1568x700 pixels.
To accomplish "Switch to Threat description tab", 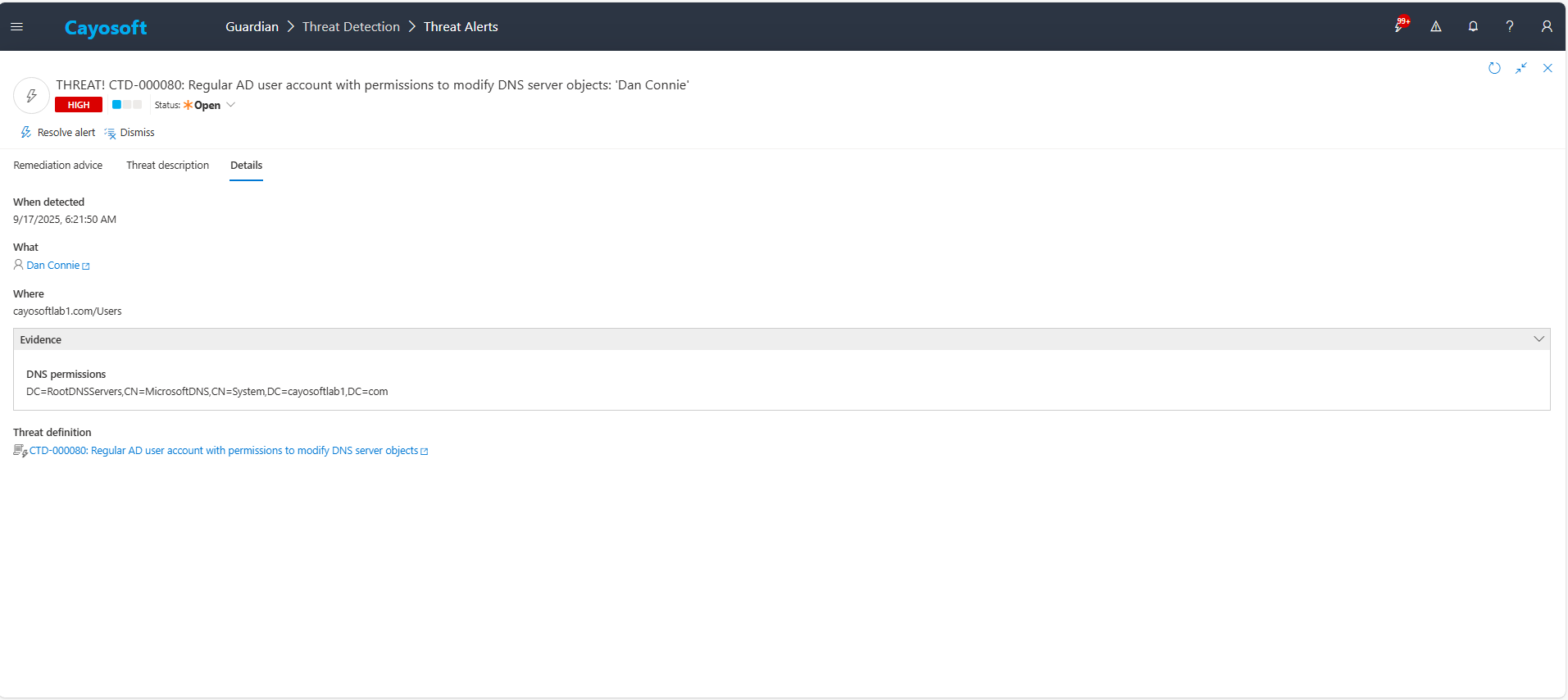I will click(167, 166).
